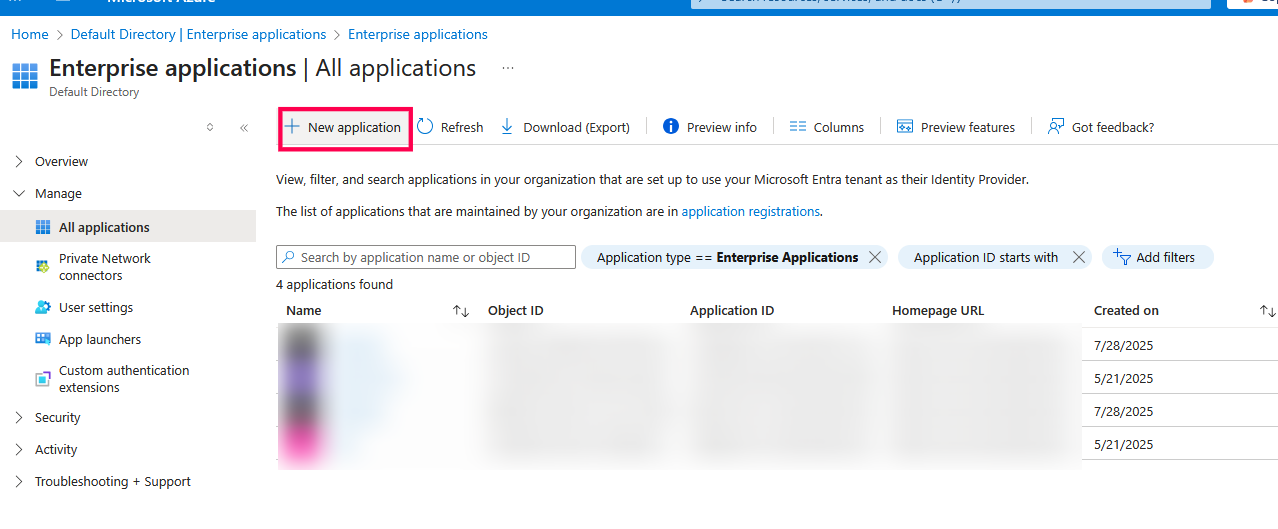
Task: Focus the search by application name field
Action: coord(426,257)
